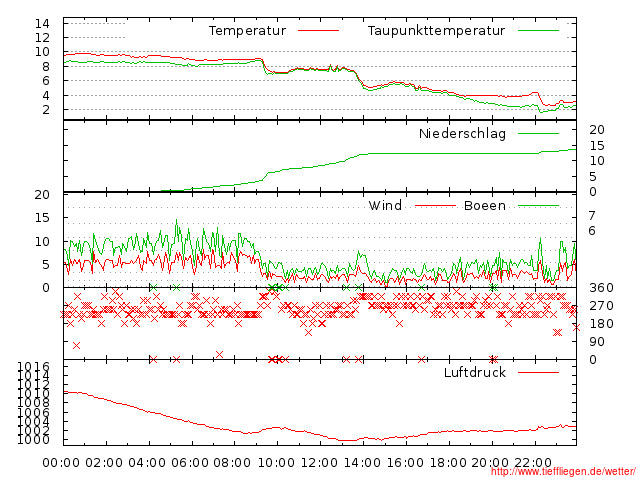Select the 90 wind direction axis value
The width and height of the screenshot is (640, 480).
coord(597,342)
